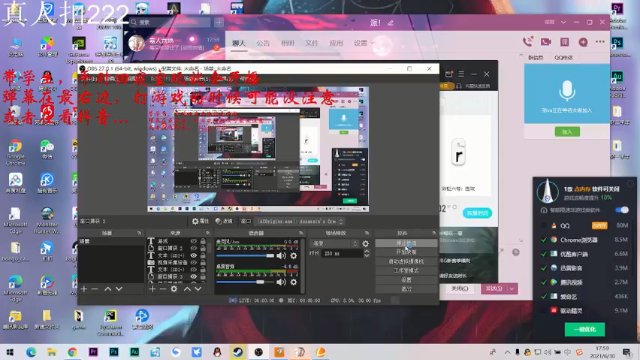Mute the 桌面音频 speaker icon

[281, 282]
